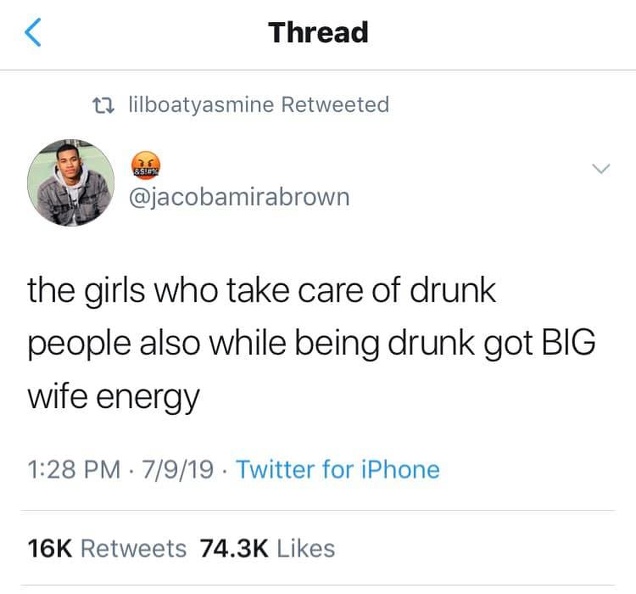Tap the Retweets label next to 16K
This screenshot has width=636, height=594.
click(134, 549)
